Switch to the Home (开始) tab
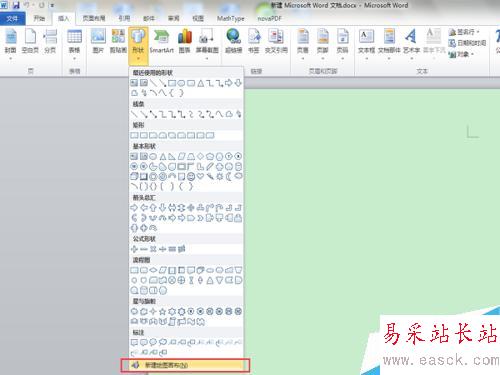The height and width of the screenshot is (375, 500). tap(39, 19)
